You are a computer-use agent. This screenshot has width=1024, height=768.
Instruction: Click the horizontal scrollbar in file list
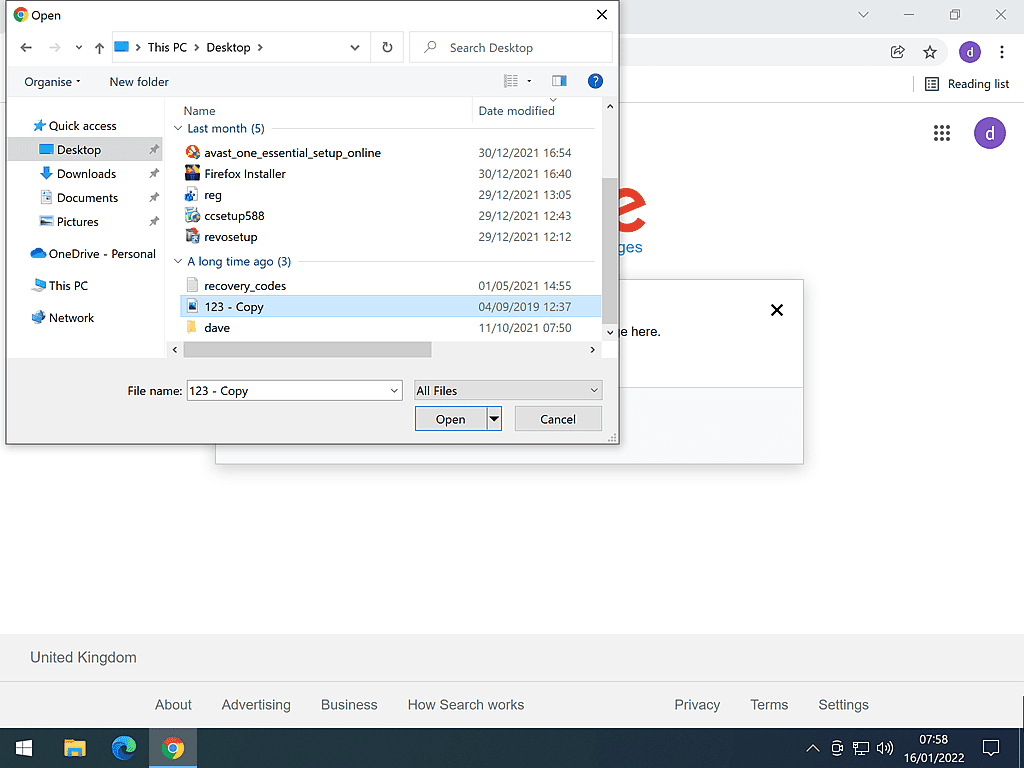pyautogui.click(x=307, y=350)
